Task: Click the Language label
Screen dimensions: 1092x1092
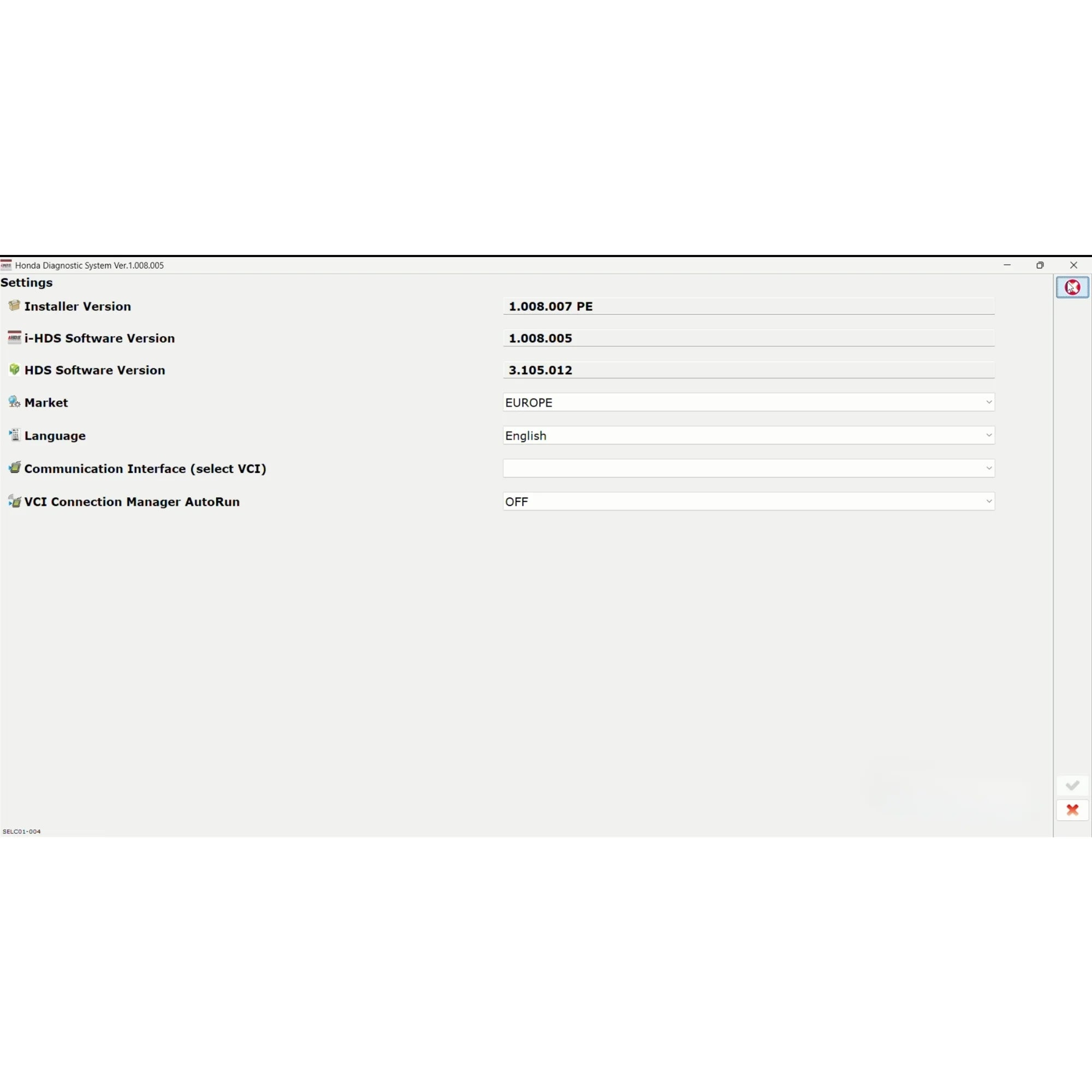Action: (55, 436)
